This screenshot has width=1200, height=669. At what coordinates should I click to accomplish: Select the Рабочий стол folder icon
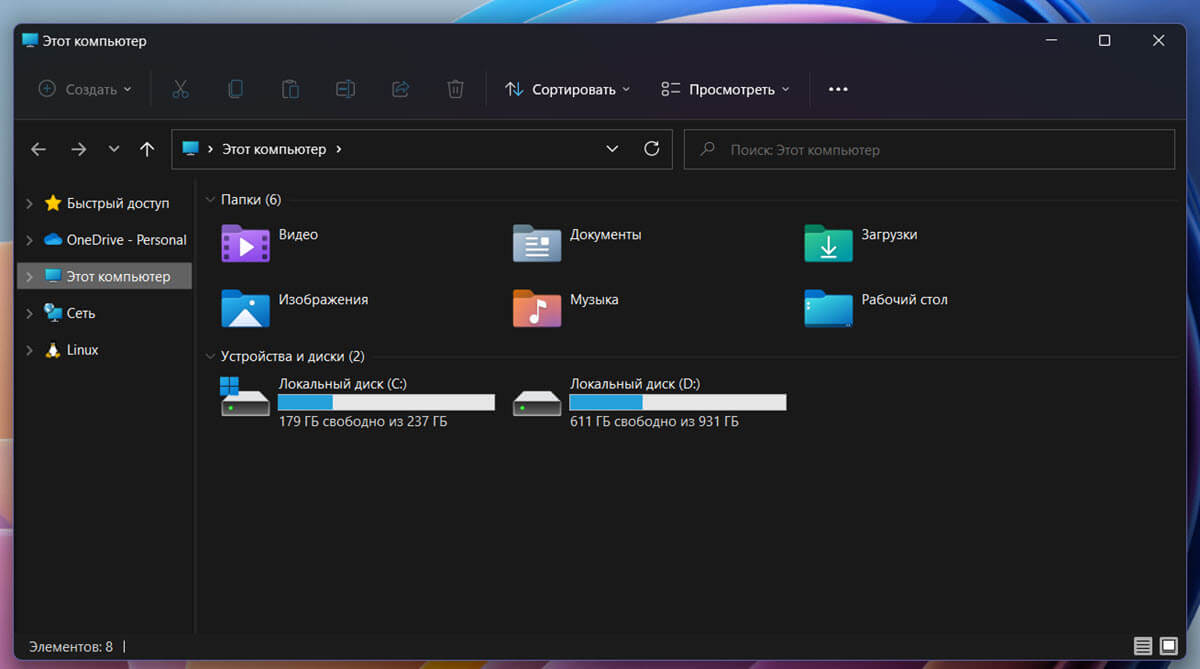click(828, 308)
